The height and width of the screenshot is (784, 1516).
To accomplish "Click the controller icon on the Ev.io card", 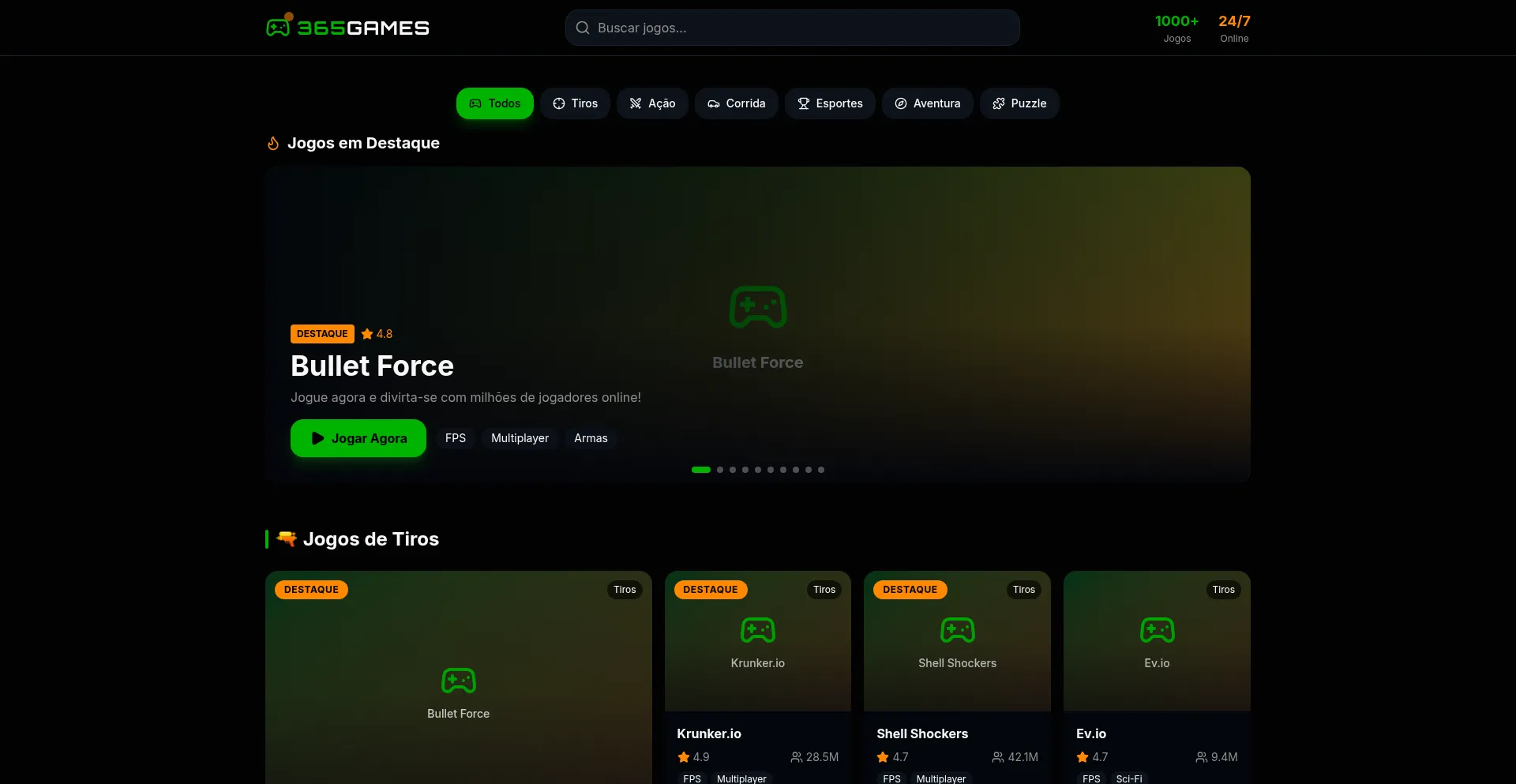I will point(1158,630).
